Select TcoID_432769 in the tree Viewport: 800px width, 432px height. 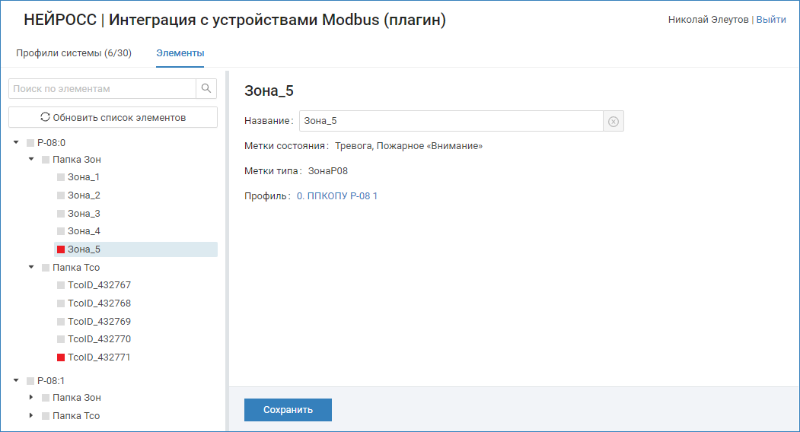tap(99, 322)
